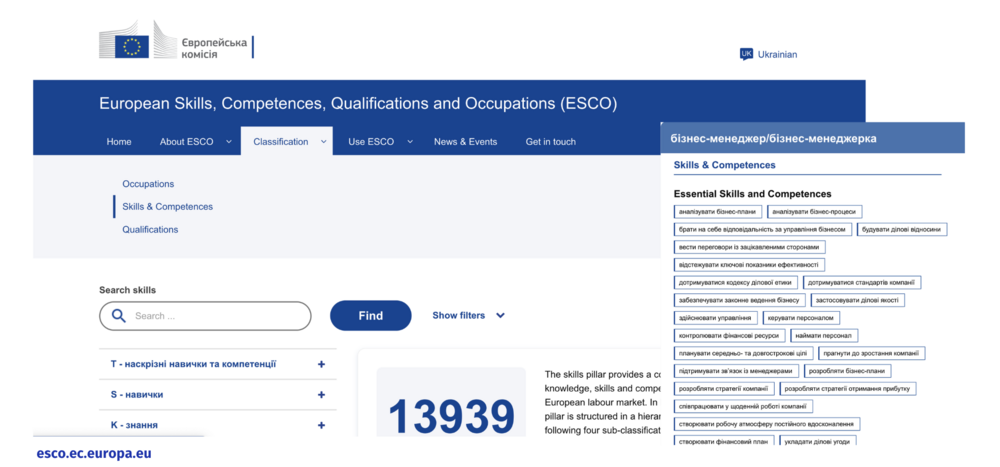Expand S - навички plus icon

pos(321,395)
